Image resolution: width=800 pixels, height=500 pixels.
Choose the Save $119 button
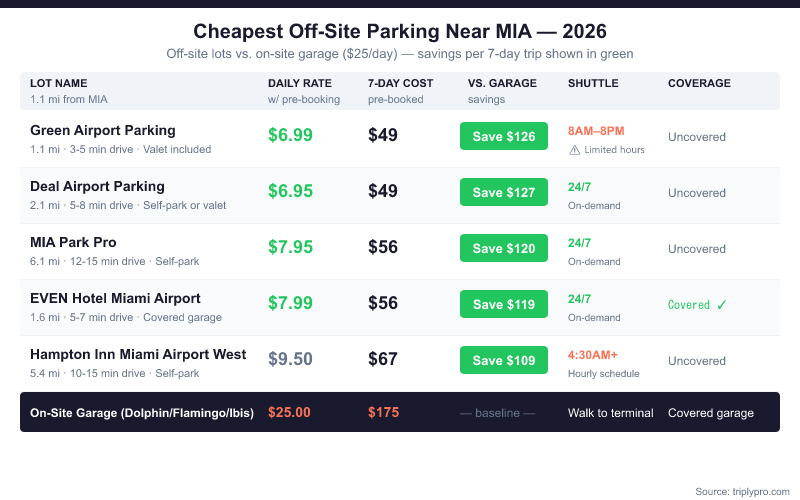tap(504, 305)
